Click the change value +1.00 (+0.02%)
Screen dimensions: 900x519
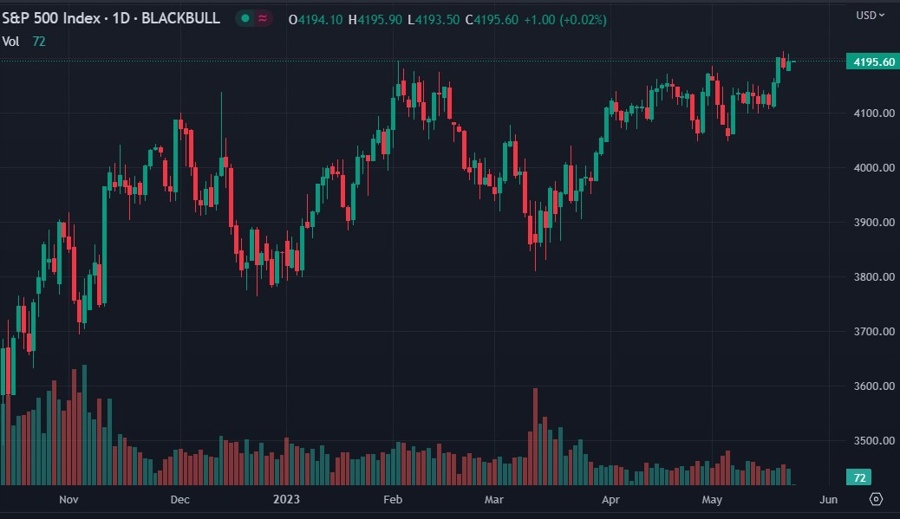point(565,20)
